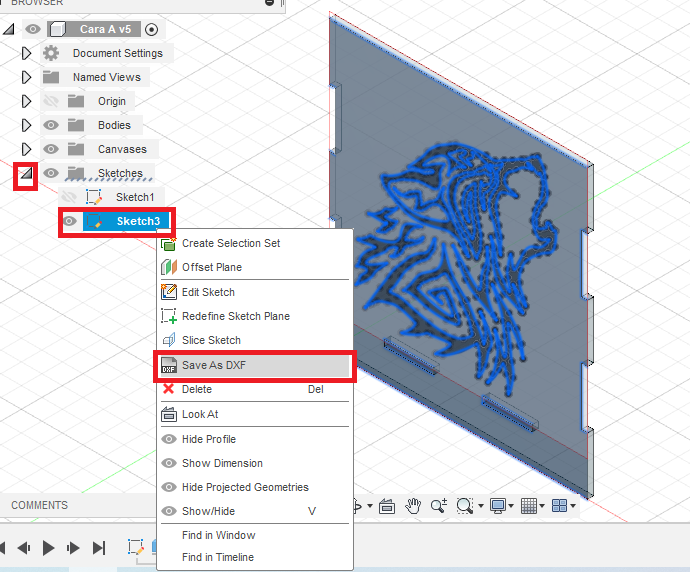
Task: Collapse the Sketches folder
Action: click(26, 173)
